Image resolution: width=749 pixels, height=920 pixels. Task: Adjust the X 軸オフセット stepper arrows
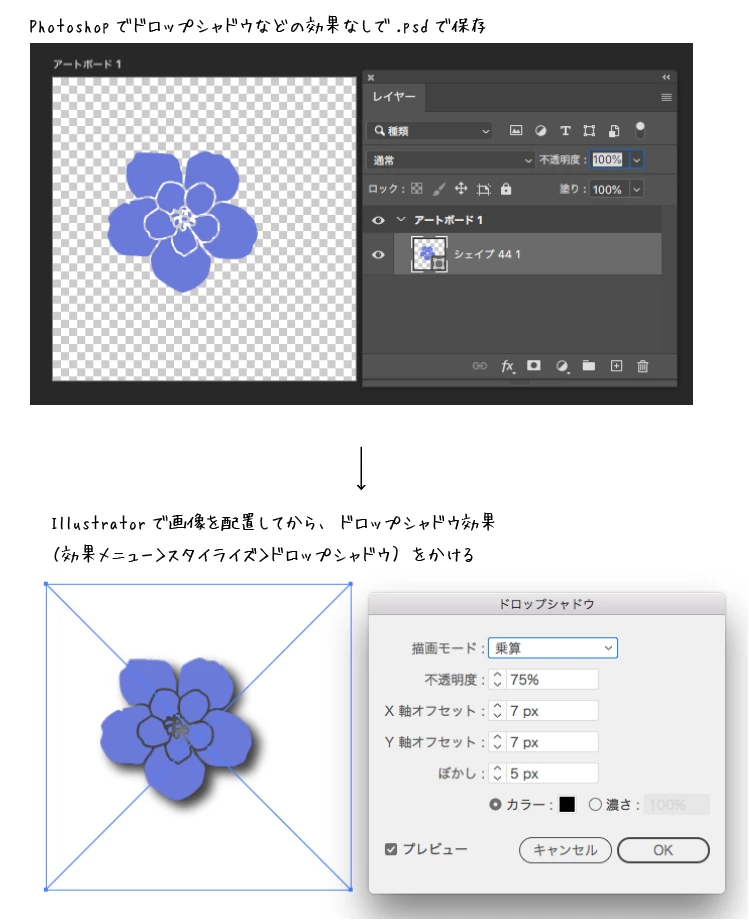click(x=497, y=711)
